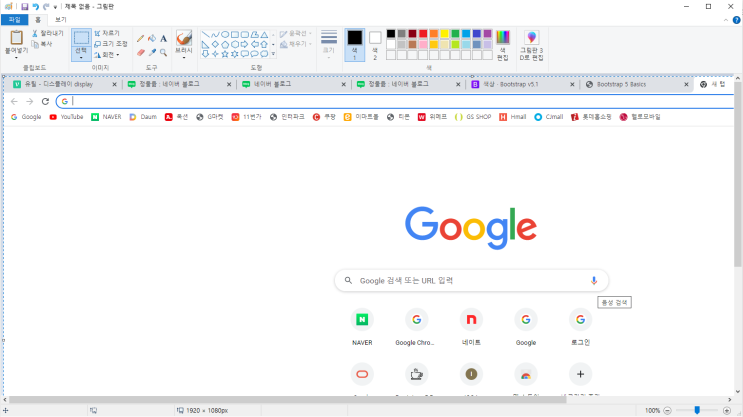Open the 회전 (Rotate) dropdown
Image resolution: width=743 pixels, height=417 pixels.
(x=107, y=54)
